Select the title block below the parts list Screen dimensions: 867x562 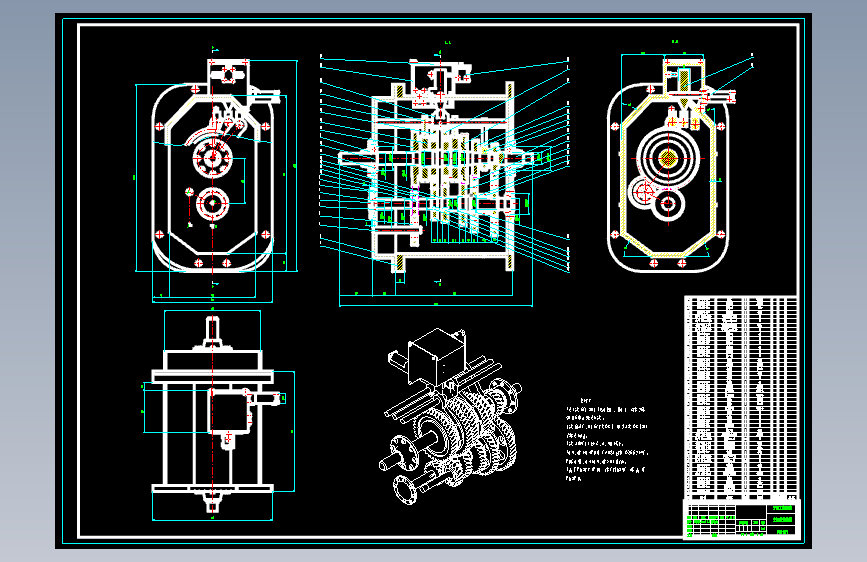[x=742, y=519]
